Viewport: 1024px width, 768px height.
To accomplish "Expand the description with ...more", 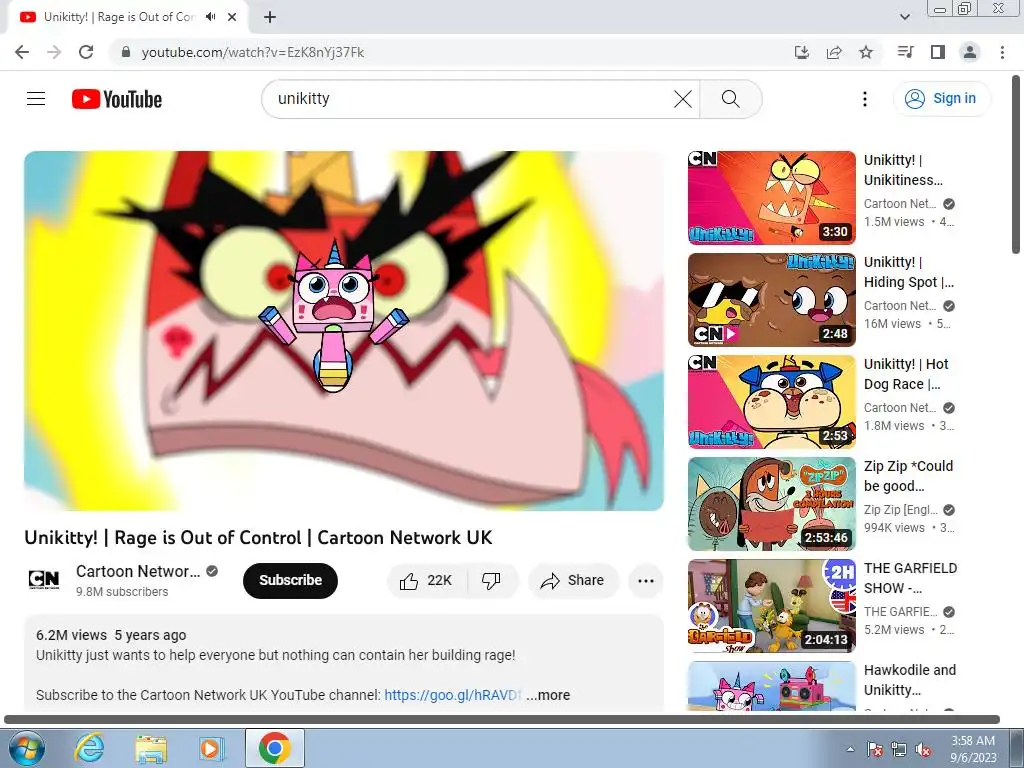I will (x=548, y=695).
